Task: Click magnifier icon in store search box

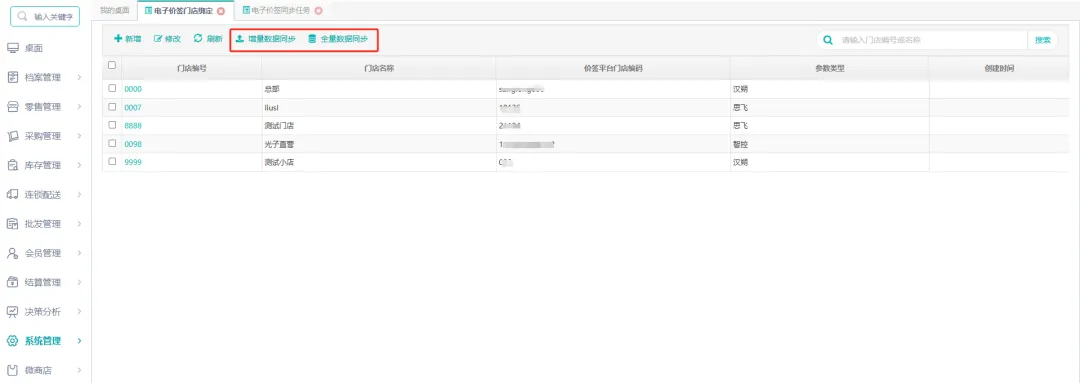Action: coord(828,40)
